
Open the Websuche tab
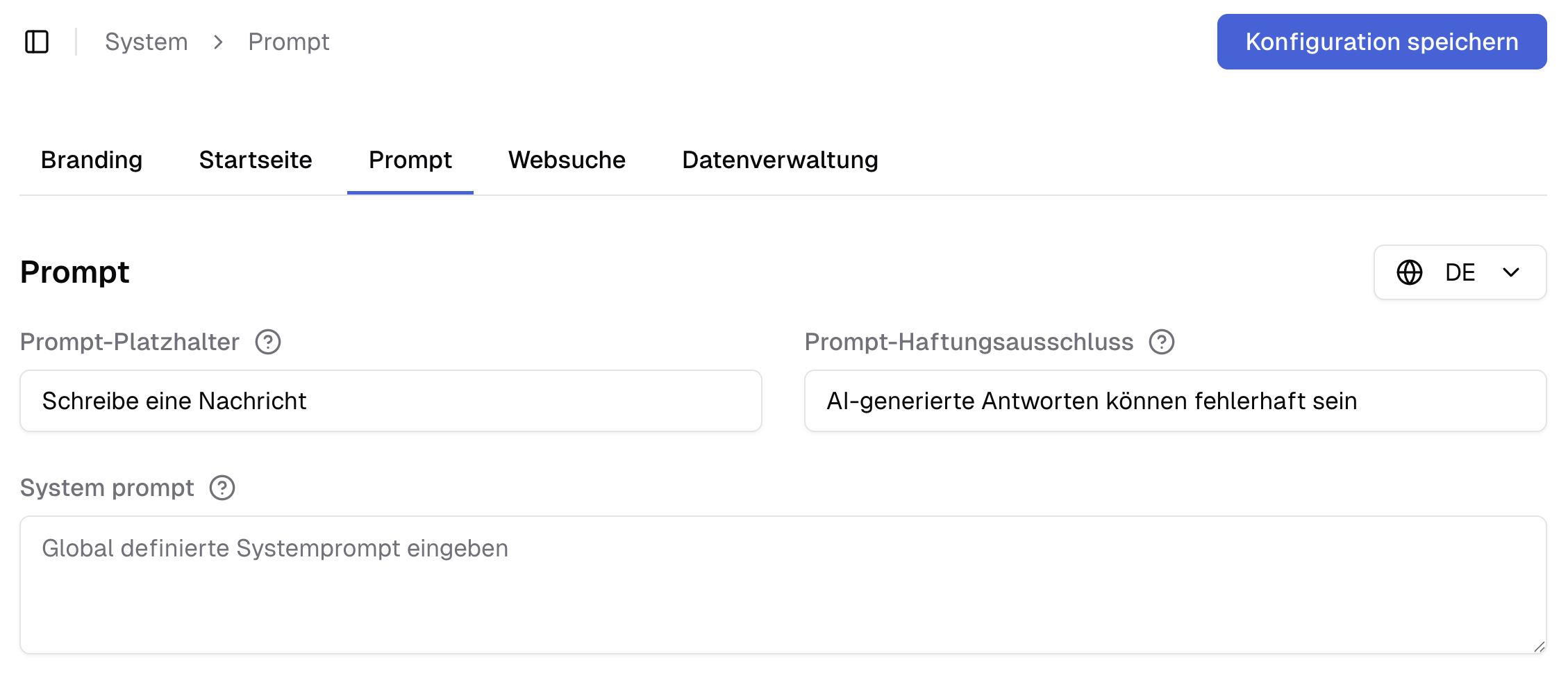point(567,160)
